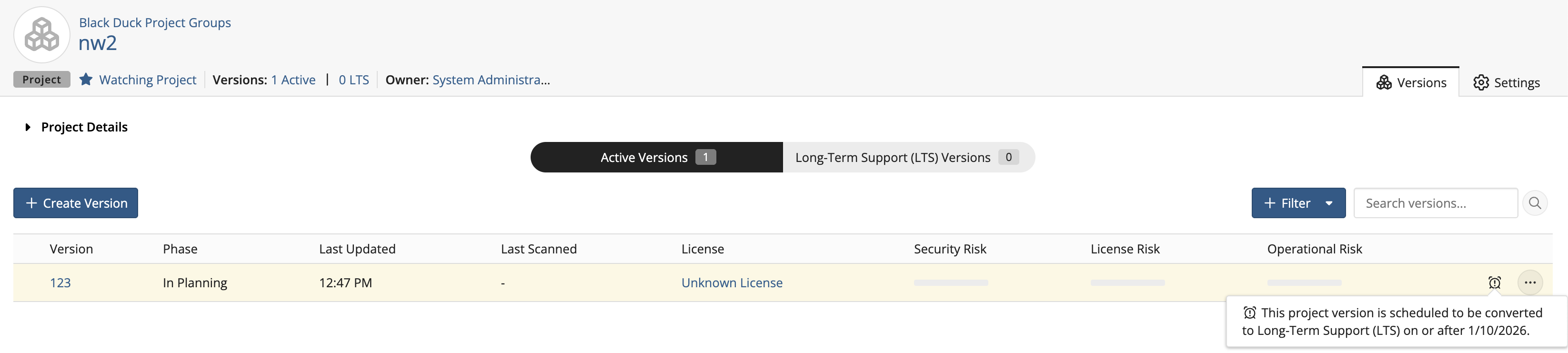
Task: Click the Security Risk bar for version 123
Action: click(x=951, y=283)
